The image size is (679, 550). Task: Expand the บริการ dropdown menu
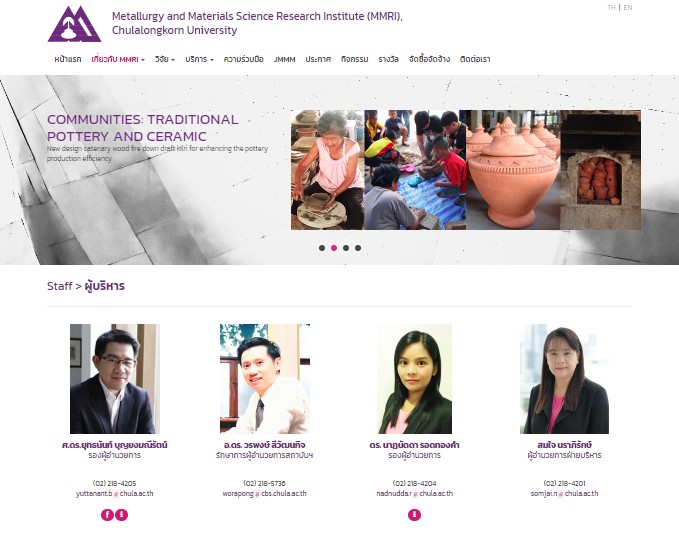coord(199,59)
